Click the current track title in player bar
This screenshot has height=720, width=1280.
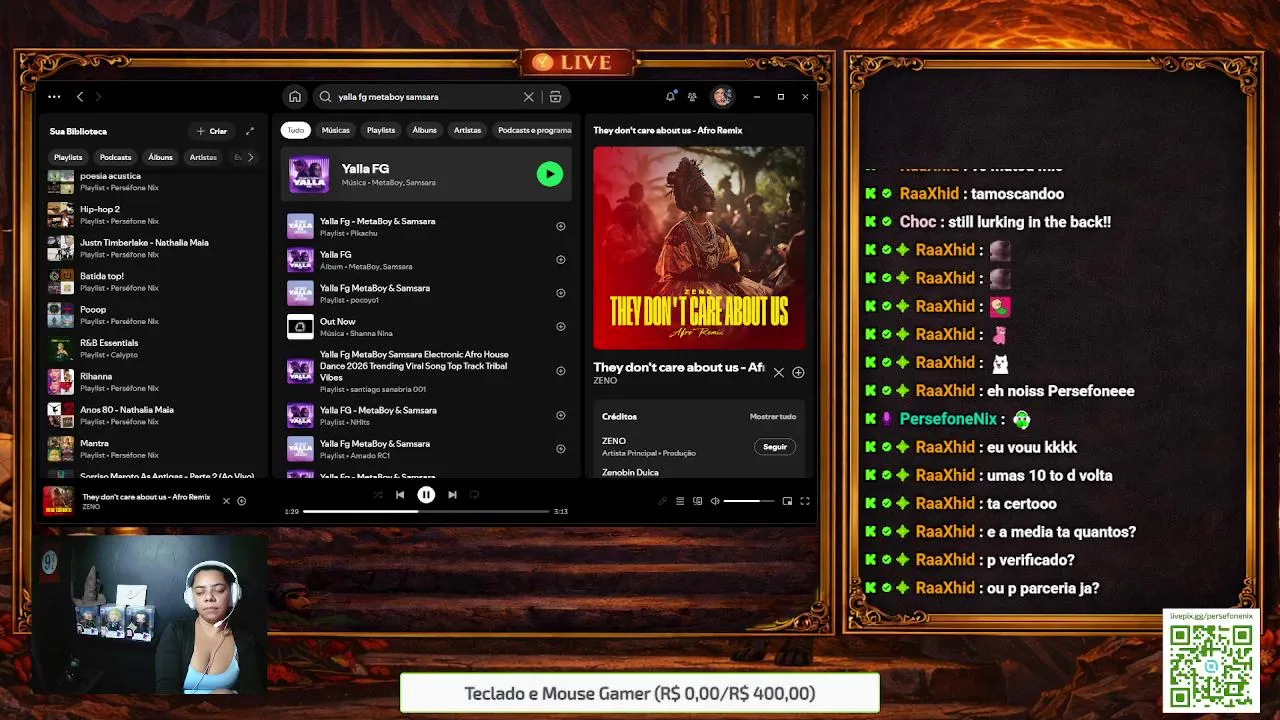tap(146, 497)
